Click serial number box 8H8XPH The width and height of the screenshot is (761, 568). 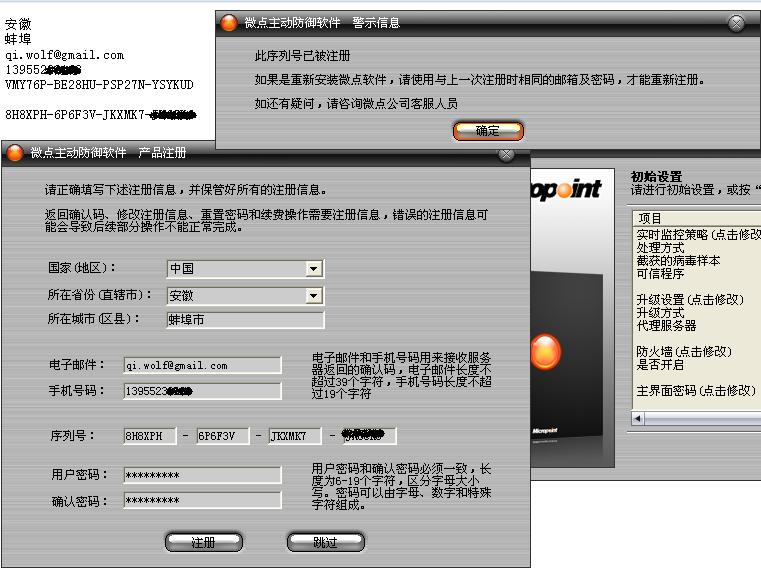click(150, 436)
